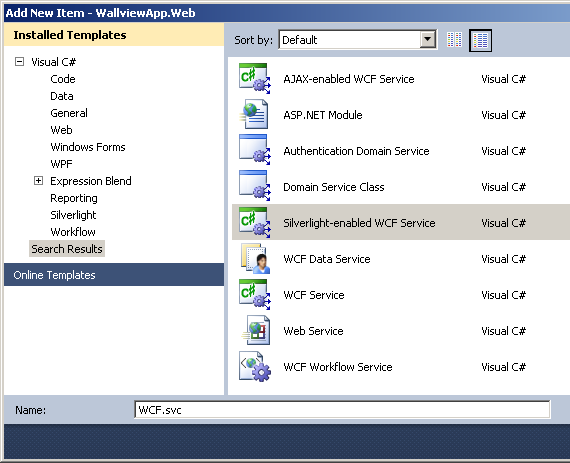Select the Silverlight category in tree

[x=73, y=215]
